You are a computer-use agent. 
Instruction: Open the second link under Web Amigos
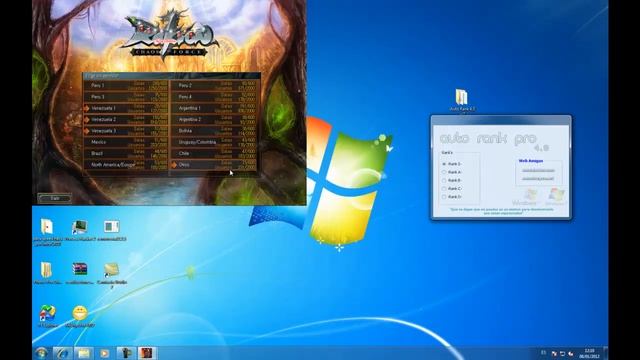[538, 179]
